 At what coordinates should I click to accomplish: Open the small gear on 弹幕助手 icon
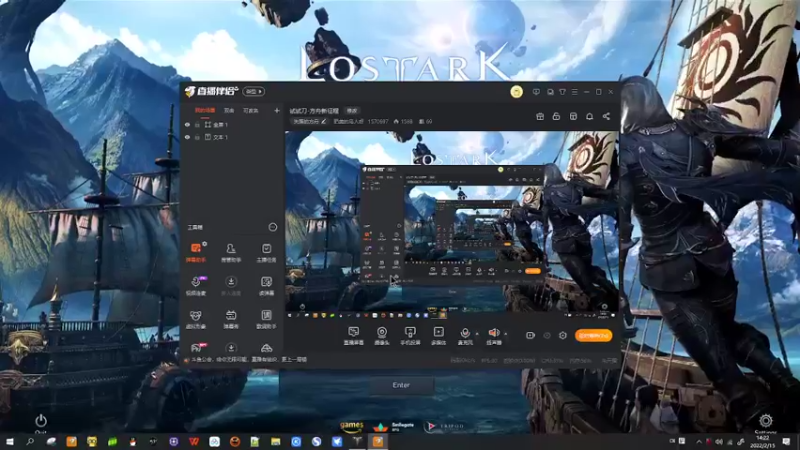point(205,244)
